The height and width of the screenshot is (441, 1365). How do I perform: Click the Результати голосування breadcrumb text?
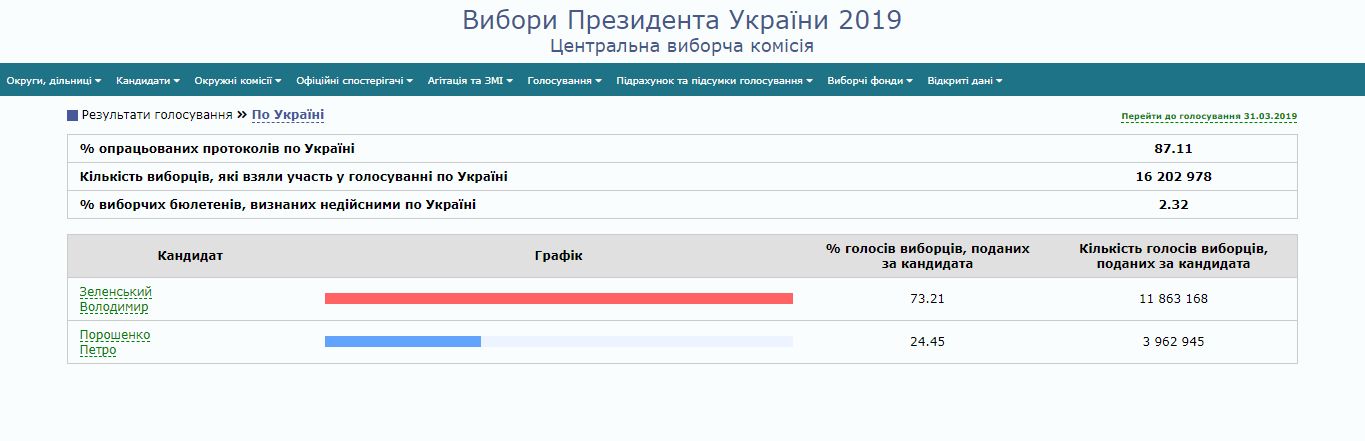[157, 115]
